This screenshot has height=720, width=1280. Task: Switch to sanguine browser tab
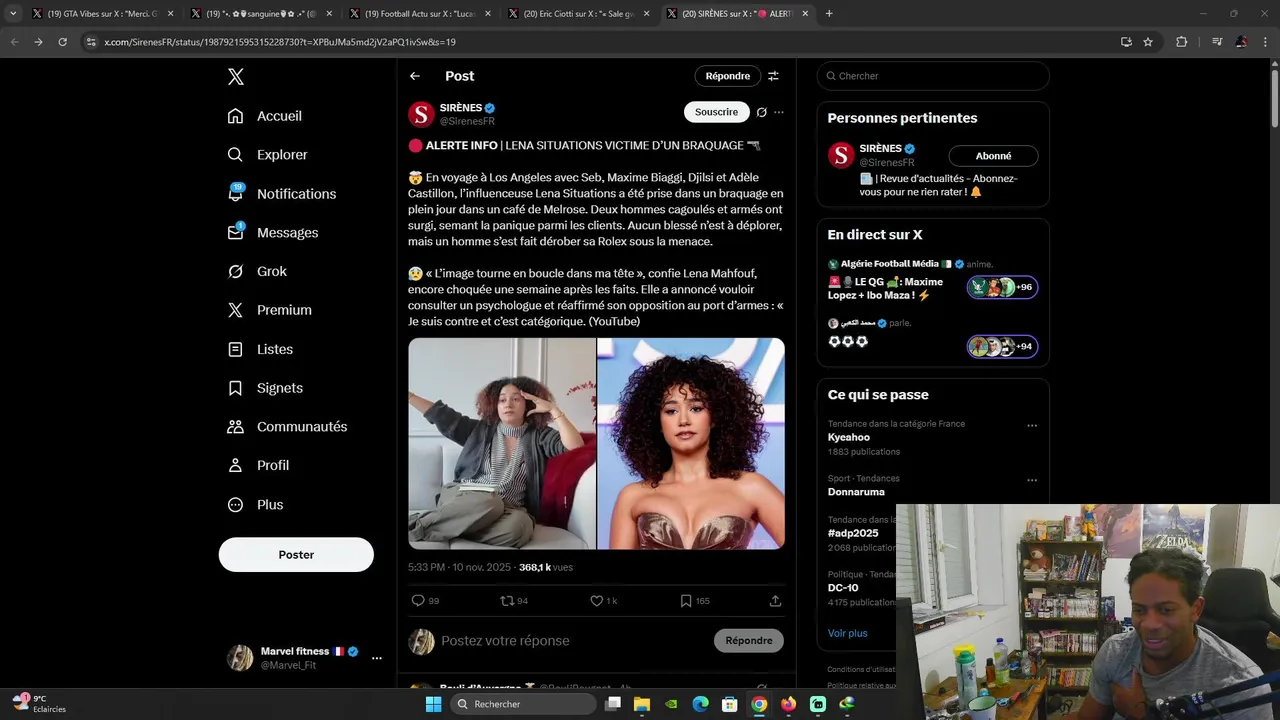[260, 14]
